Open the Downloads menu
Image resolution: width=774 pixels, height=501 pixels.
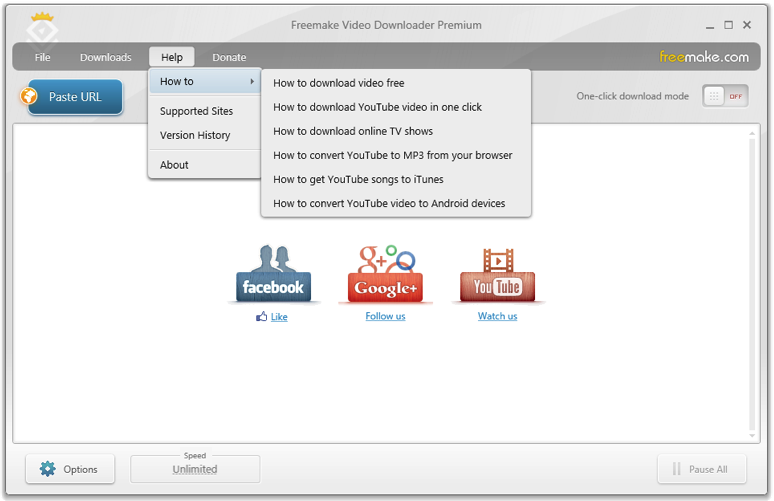[106, 57]
